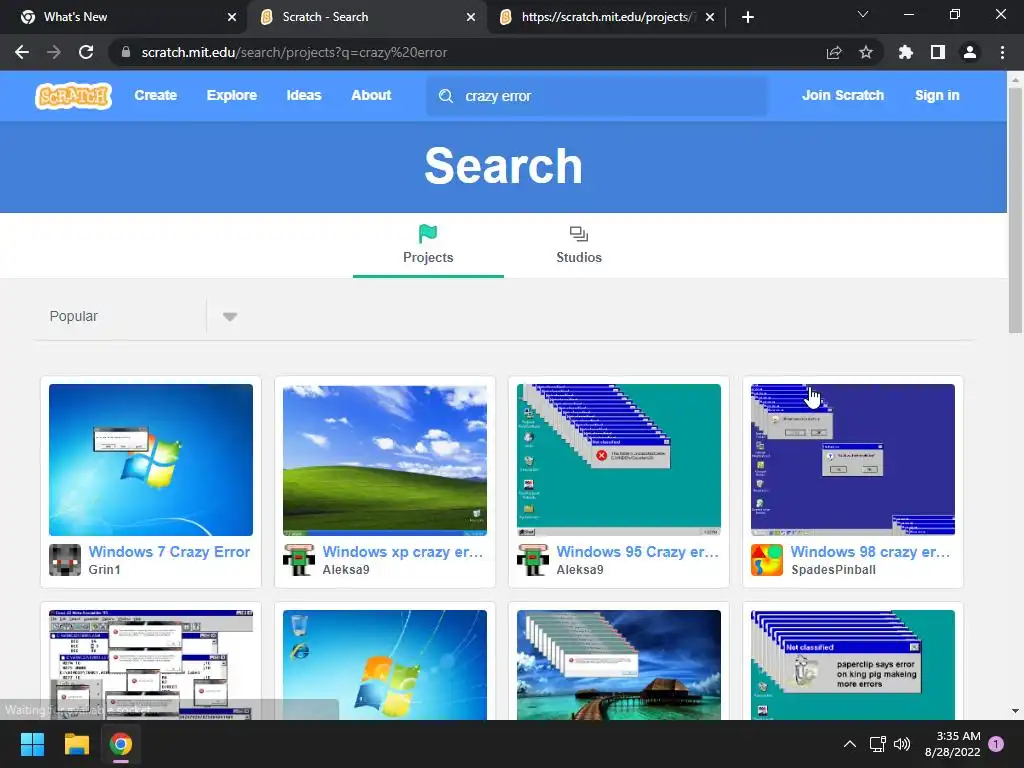Image resolution: width=1024 pixels, height=768 pixels.
Task: Open the Windows xp green hill thumbnail
Action: [385, 460]
